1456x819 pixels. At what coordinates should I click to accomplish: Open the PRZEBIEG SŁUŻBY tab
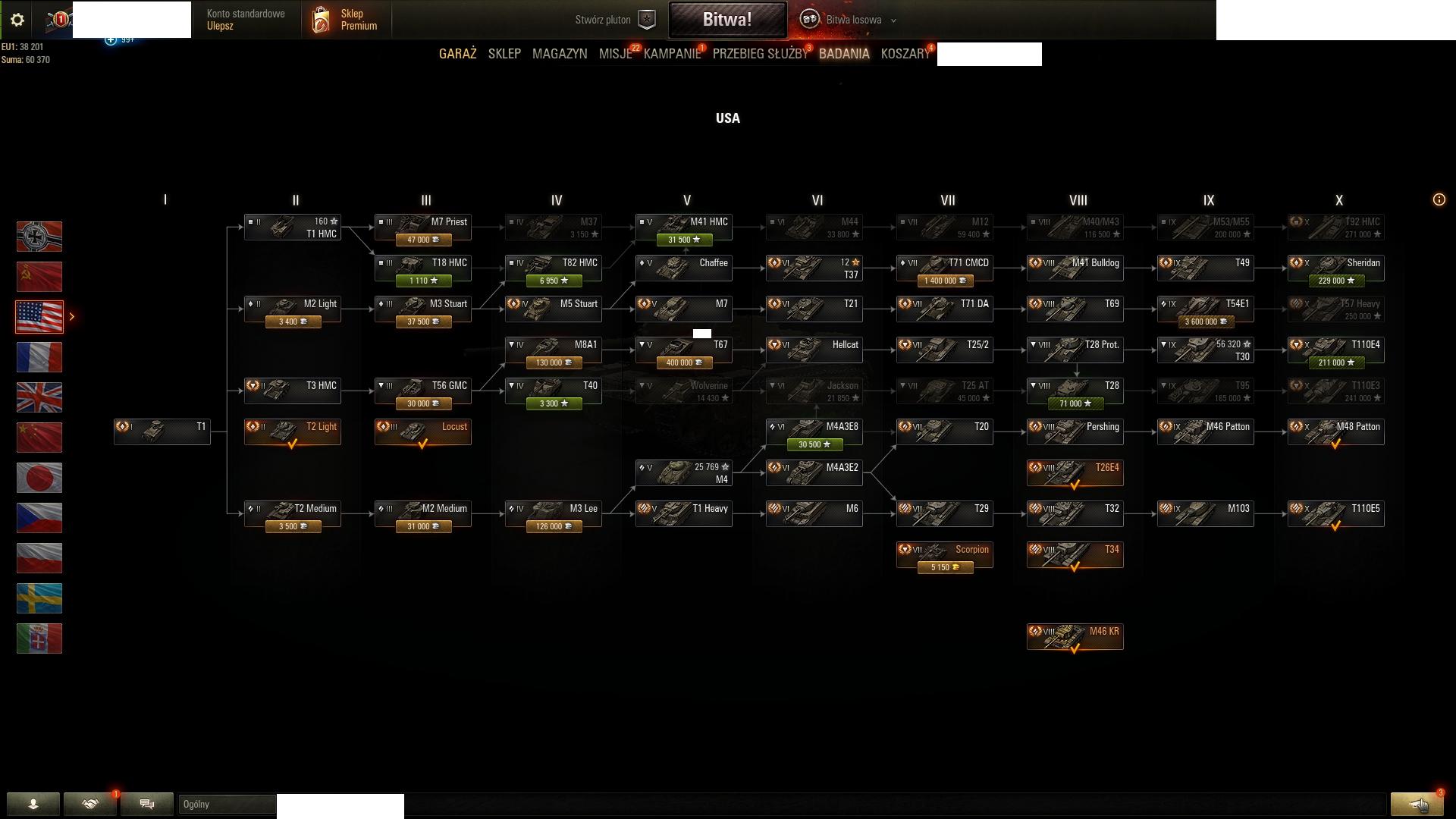click(x=760, y=54)
